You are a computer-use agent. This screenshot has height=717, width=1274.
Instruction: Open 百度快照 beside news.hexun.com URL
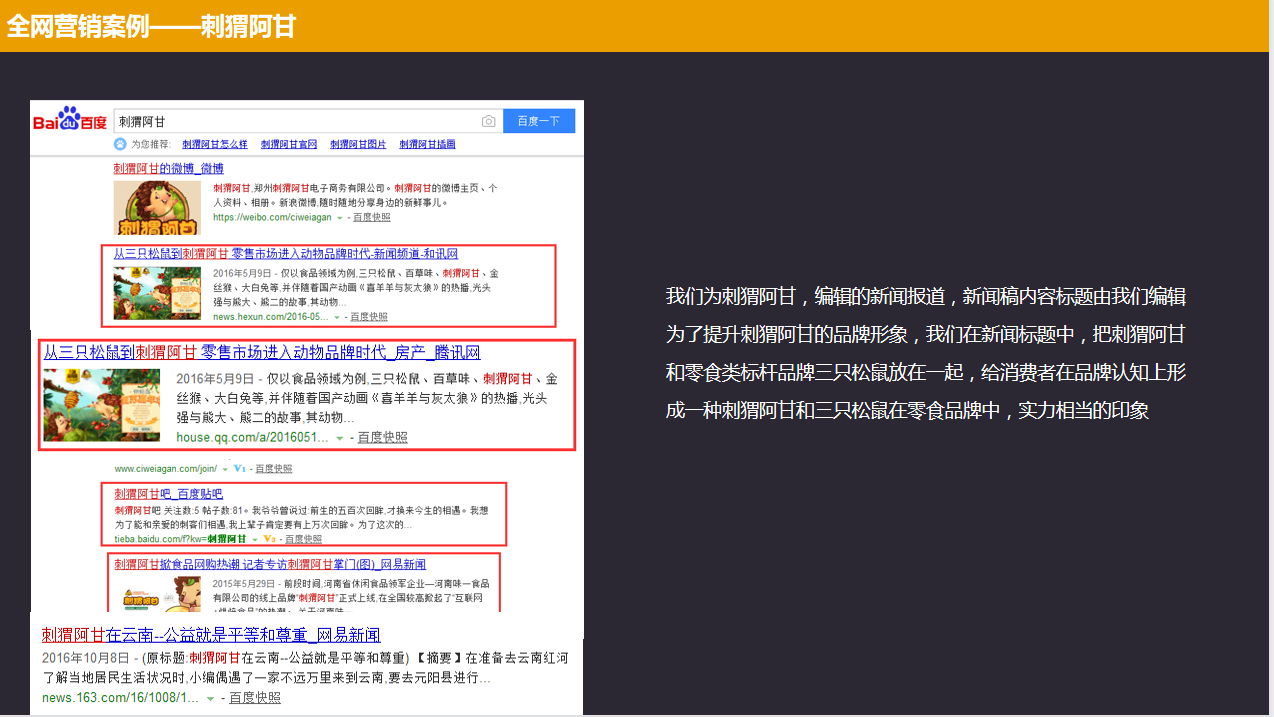click(369, 316)
